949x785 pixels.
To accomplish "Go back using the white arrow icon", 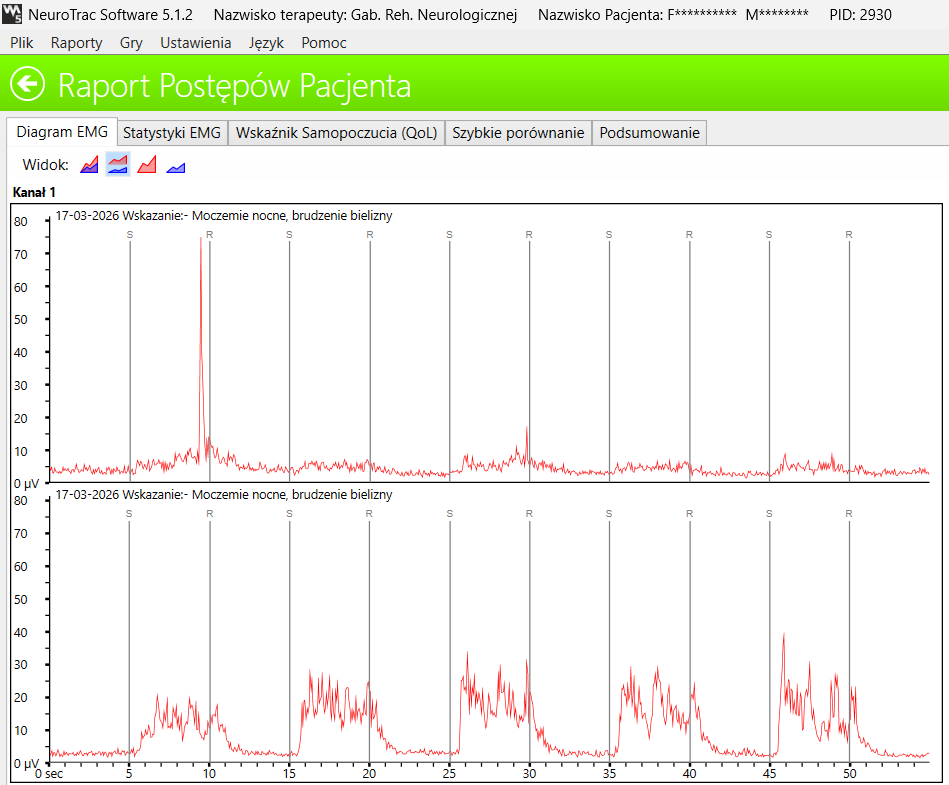I will pos(27,85).
